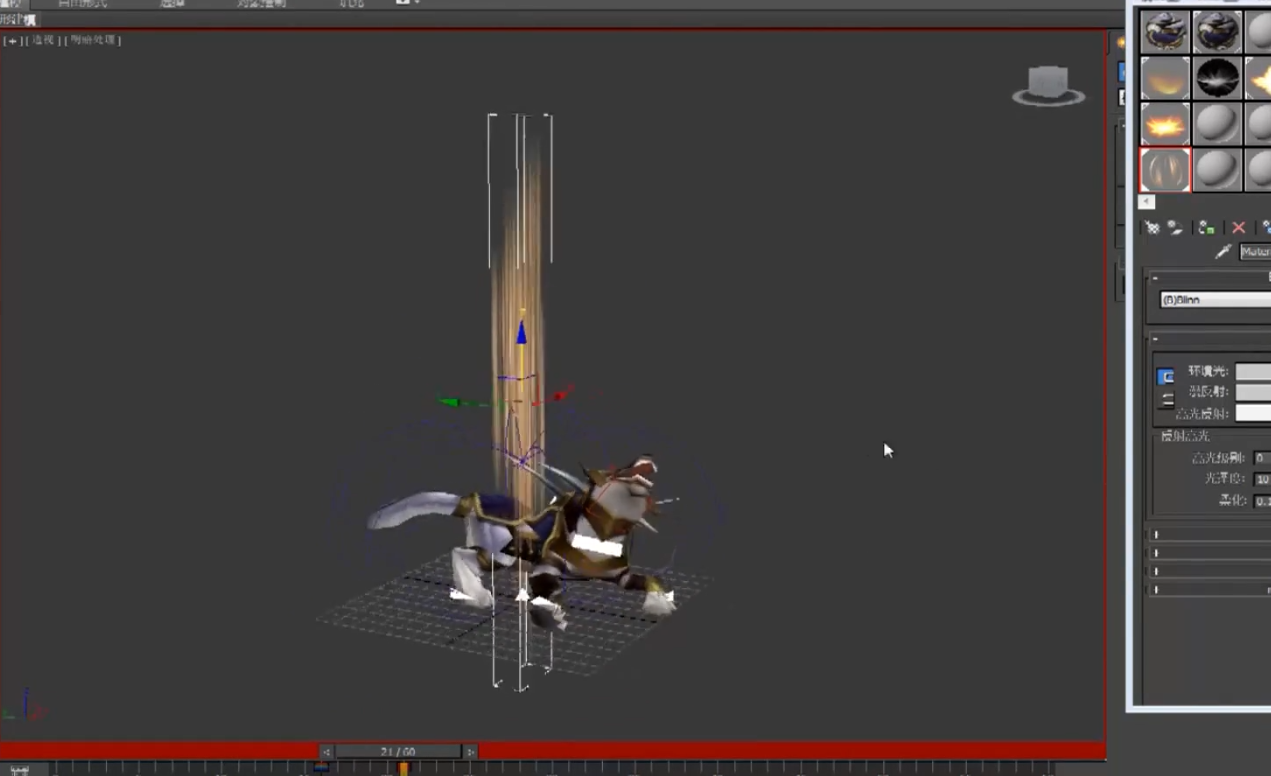Screen dimensions: 1271x776
Task: Select the soft orange glow material slot
Action: [x=1165, y=78]
